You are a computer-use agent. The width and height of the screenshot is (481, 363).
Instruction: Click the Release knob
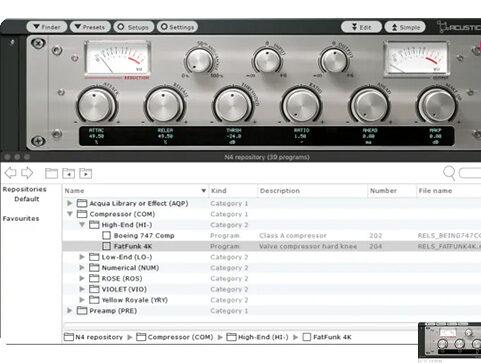point(165,105)
